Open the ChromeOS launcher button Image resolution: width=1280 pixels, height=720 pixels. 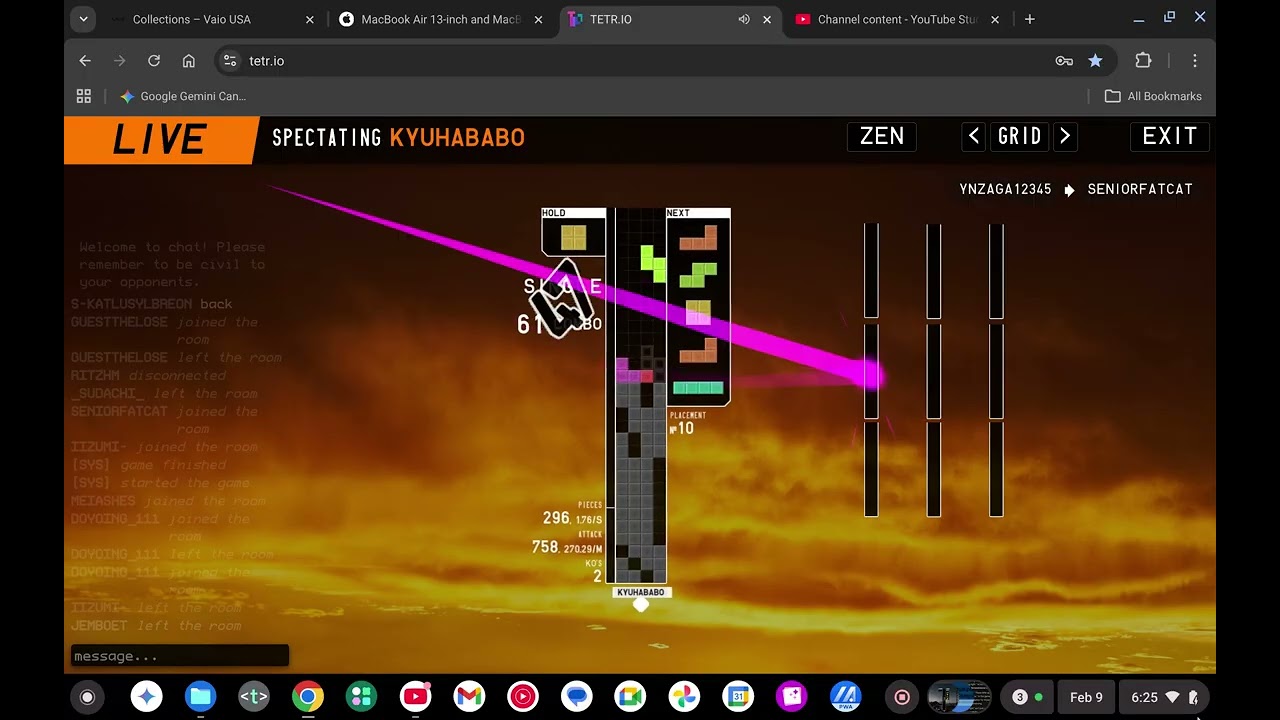87,697
